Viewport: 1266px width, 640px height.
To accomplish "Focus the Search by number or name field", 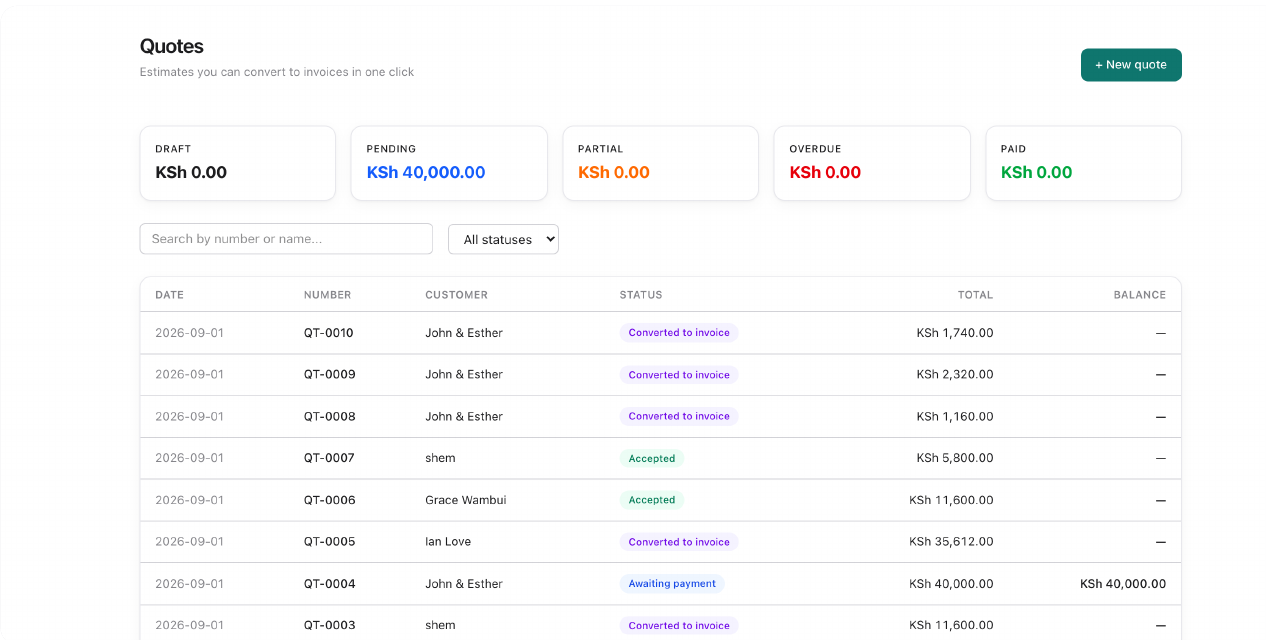I will [x=286, y=239].
